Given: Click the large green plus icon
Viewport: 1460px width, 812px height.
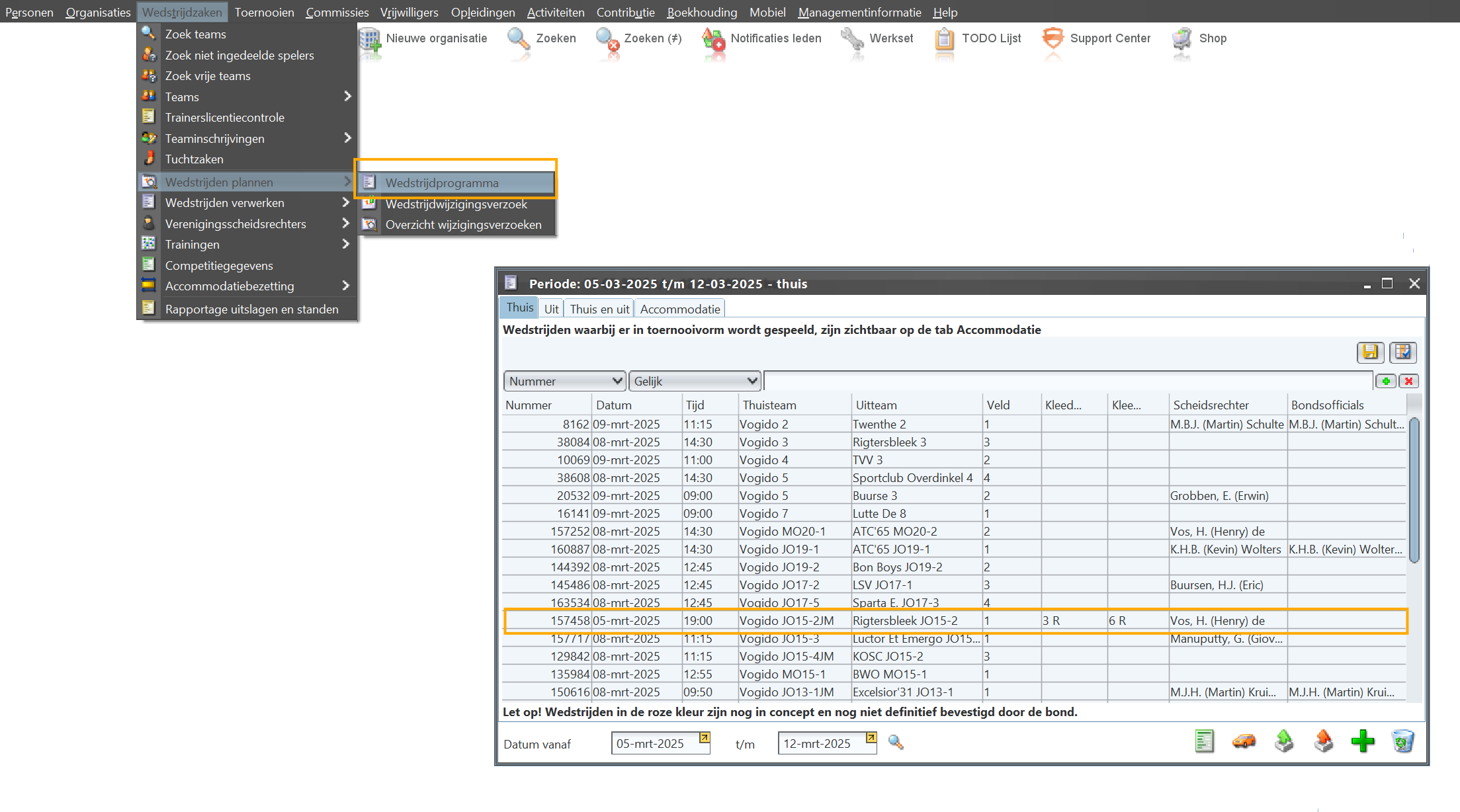Looking at the screenshot, I should [x=1363, y=742].
